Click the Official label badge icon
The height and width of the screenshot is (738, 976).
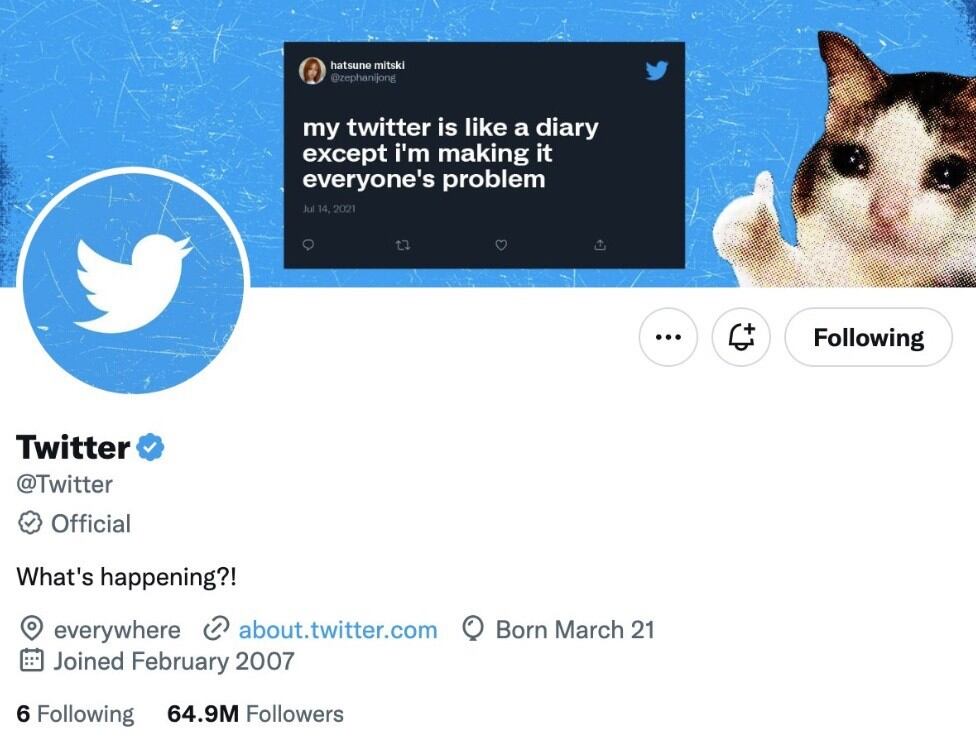[x=31, y=523]
